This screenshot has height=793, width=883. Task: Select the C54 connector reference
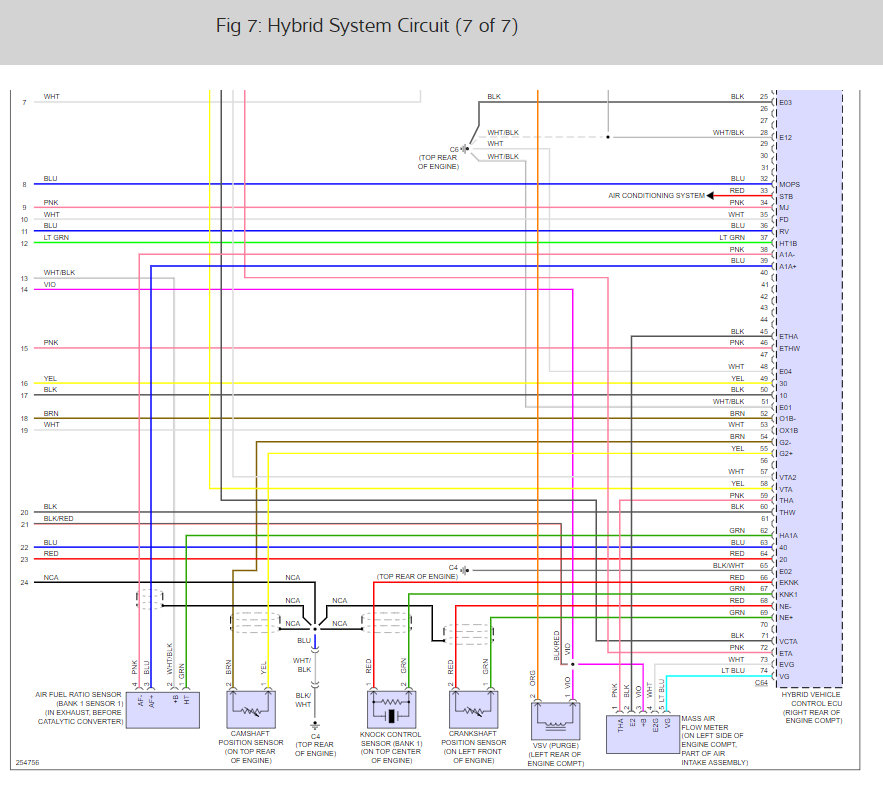[761, 683]
